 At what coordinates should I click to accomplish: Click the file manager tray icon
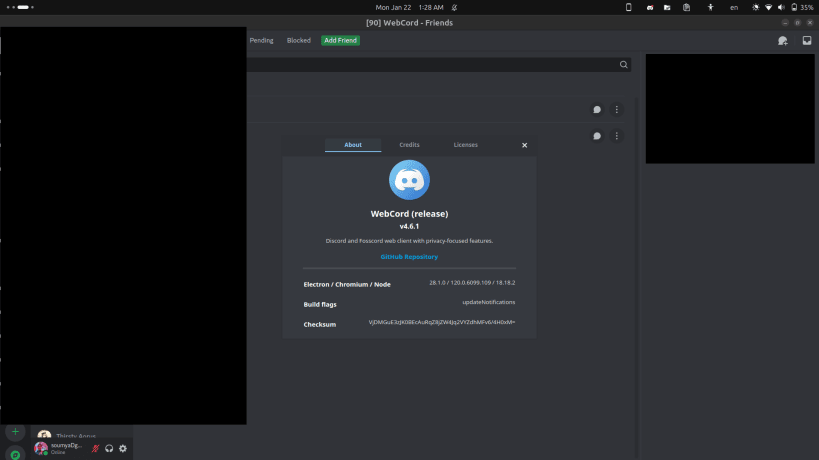667,7
